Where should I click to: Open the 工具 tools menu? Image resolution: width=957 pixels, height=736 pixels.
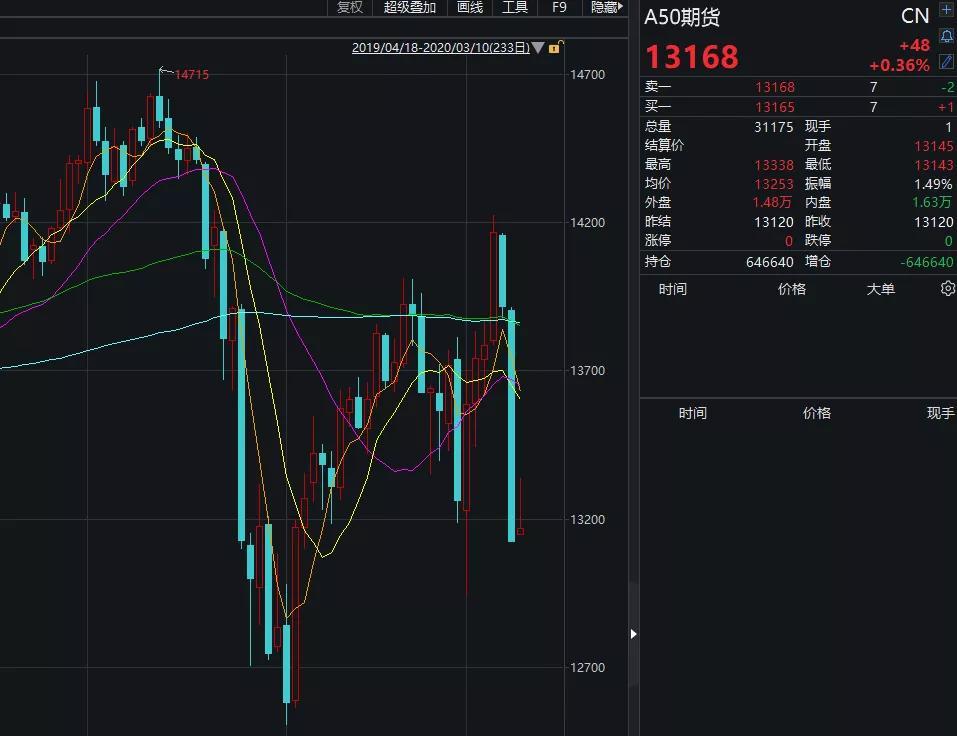515,7
